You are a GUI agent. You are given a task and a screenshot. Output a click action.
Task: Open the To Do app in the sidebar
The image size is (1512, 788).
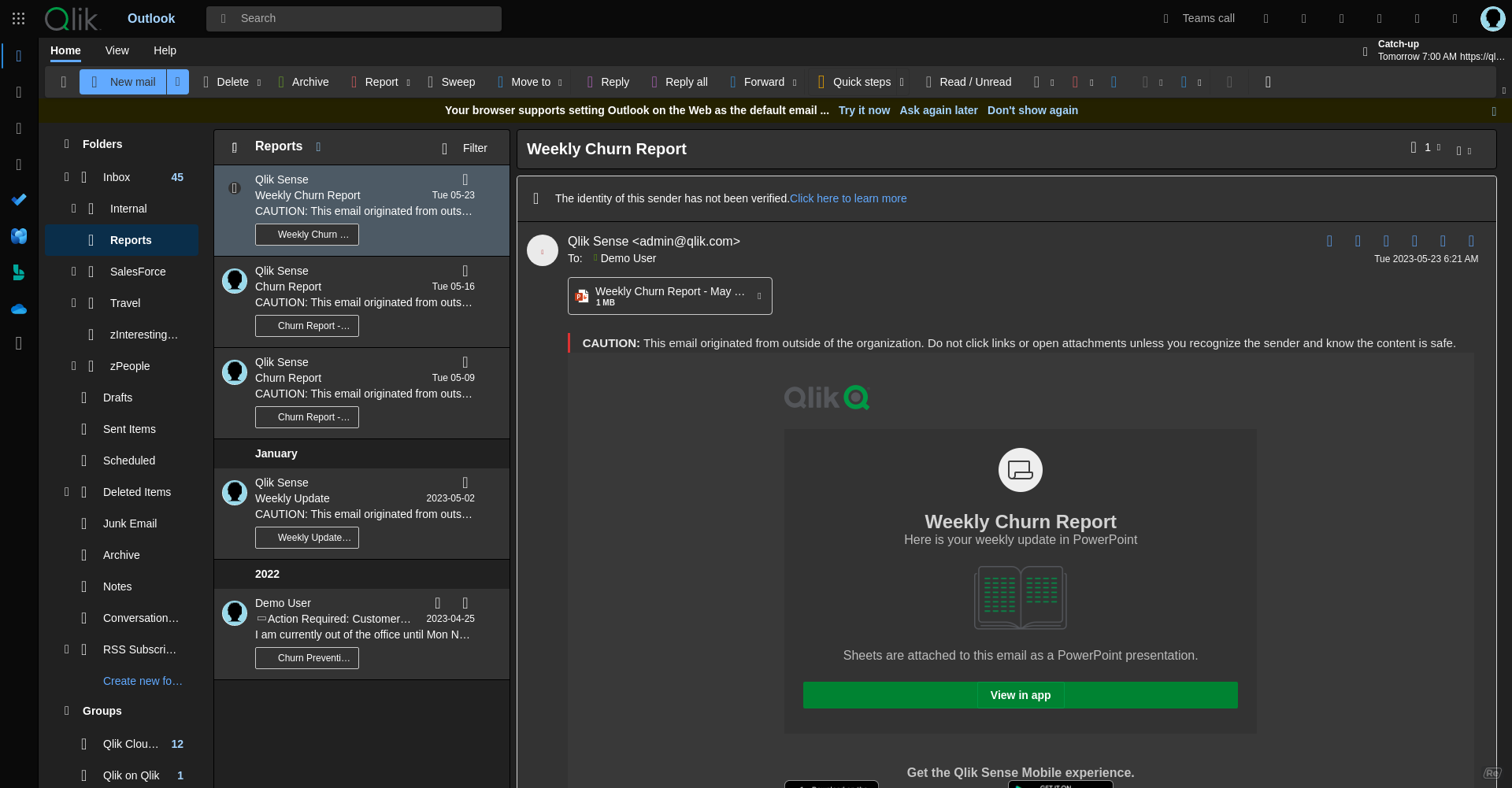tap(19, 200)
